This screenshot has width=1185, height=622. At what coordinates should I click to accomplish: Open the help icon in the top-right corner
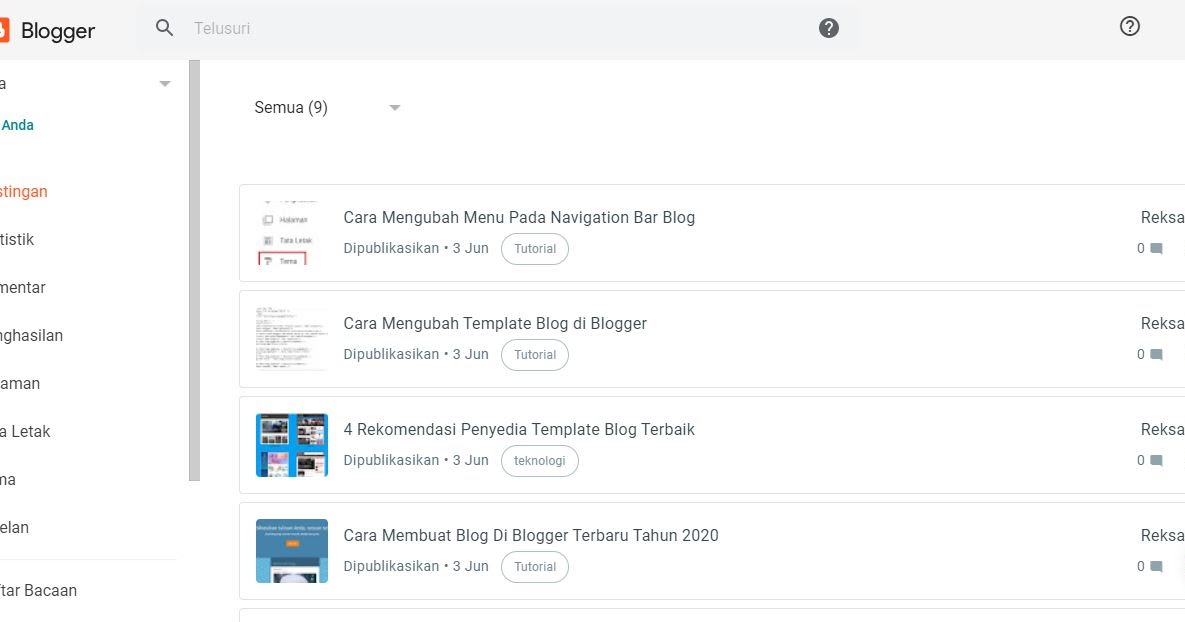tap(1130, 26)
